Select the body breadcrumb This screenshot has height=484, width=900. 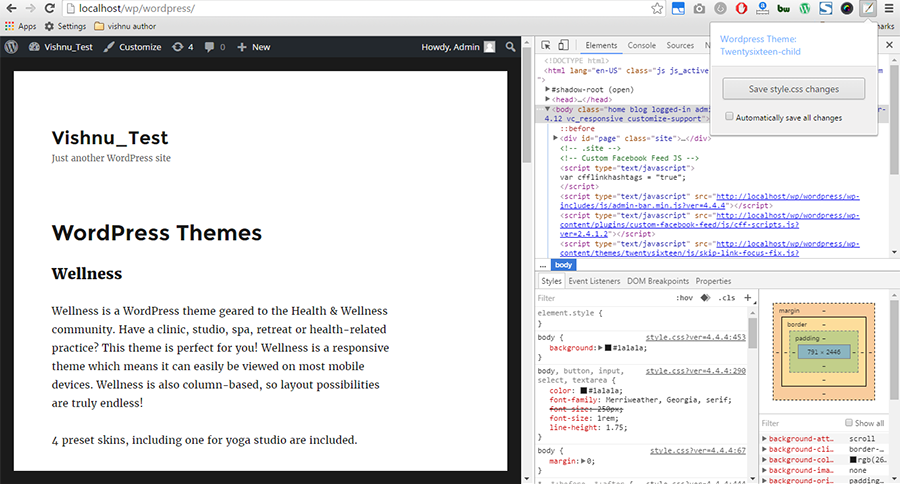point(563,265)
